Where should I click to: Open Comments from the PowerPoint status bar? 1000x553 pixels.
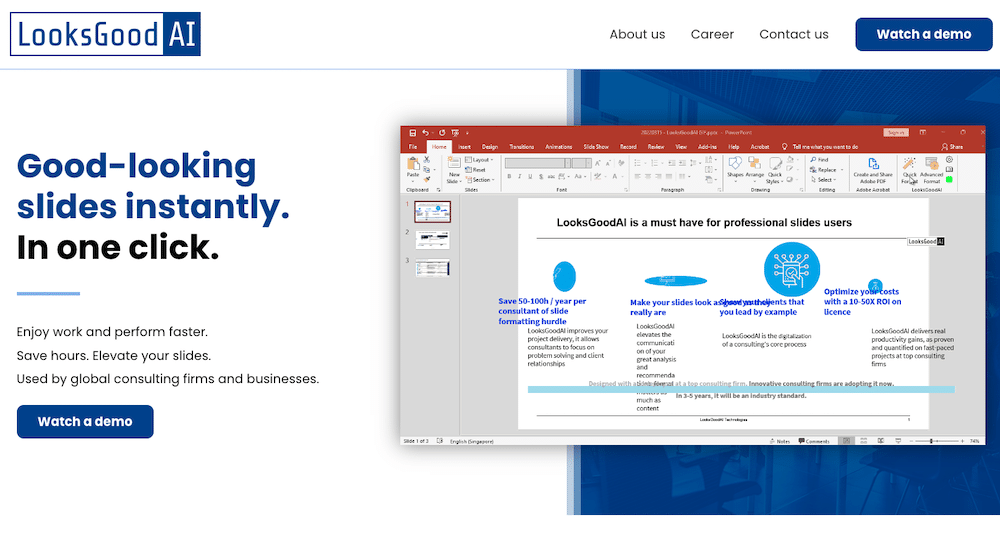click(814, 441)
